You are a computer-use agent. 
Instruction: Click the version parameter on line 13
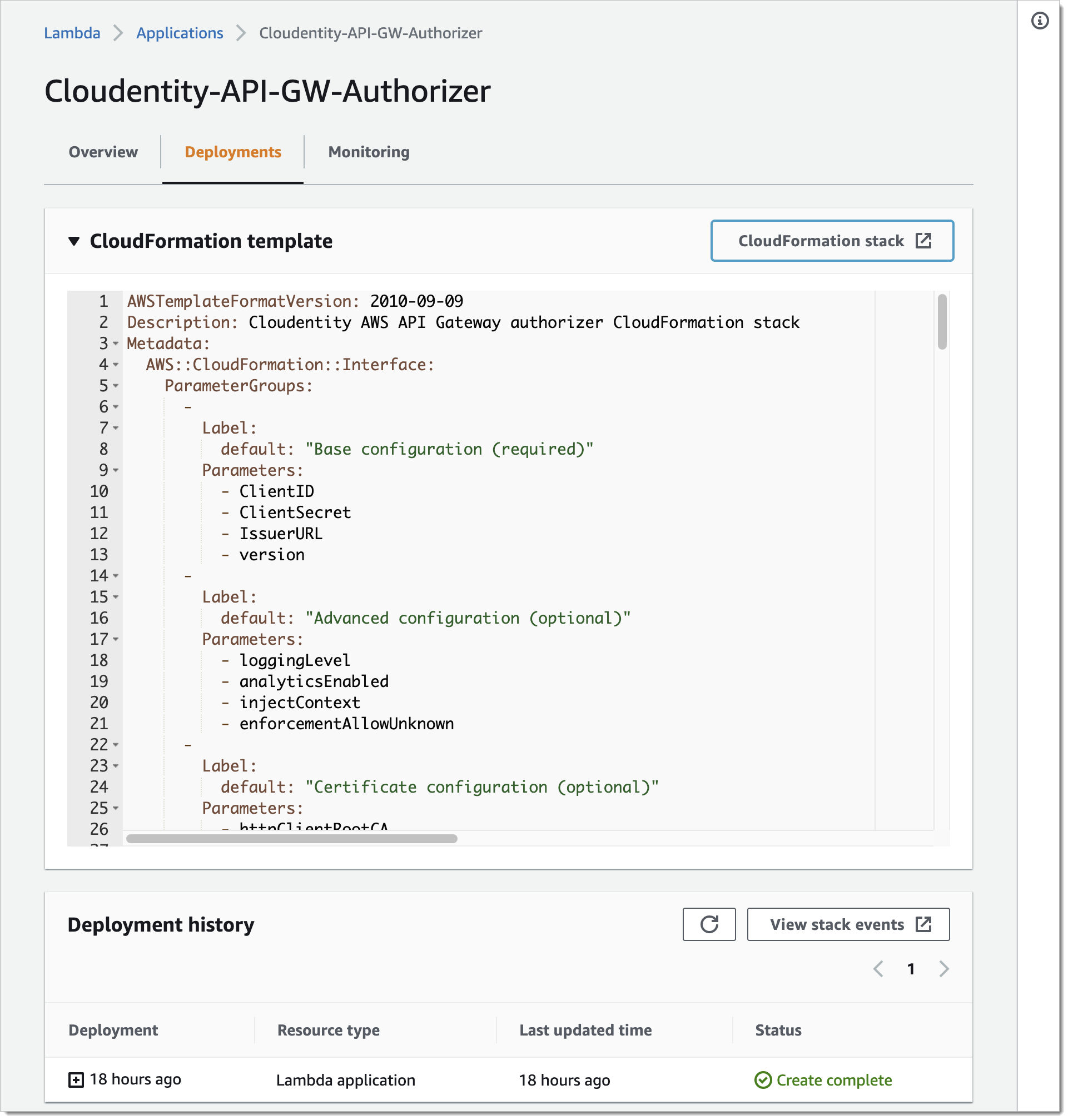(271, 554)
